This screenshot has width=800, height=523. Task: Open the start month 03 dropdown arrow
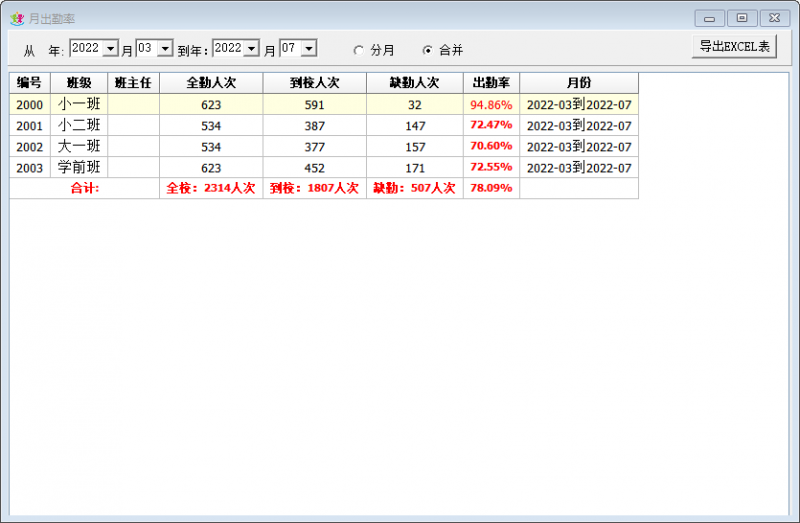[165, 48]
